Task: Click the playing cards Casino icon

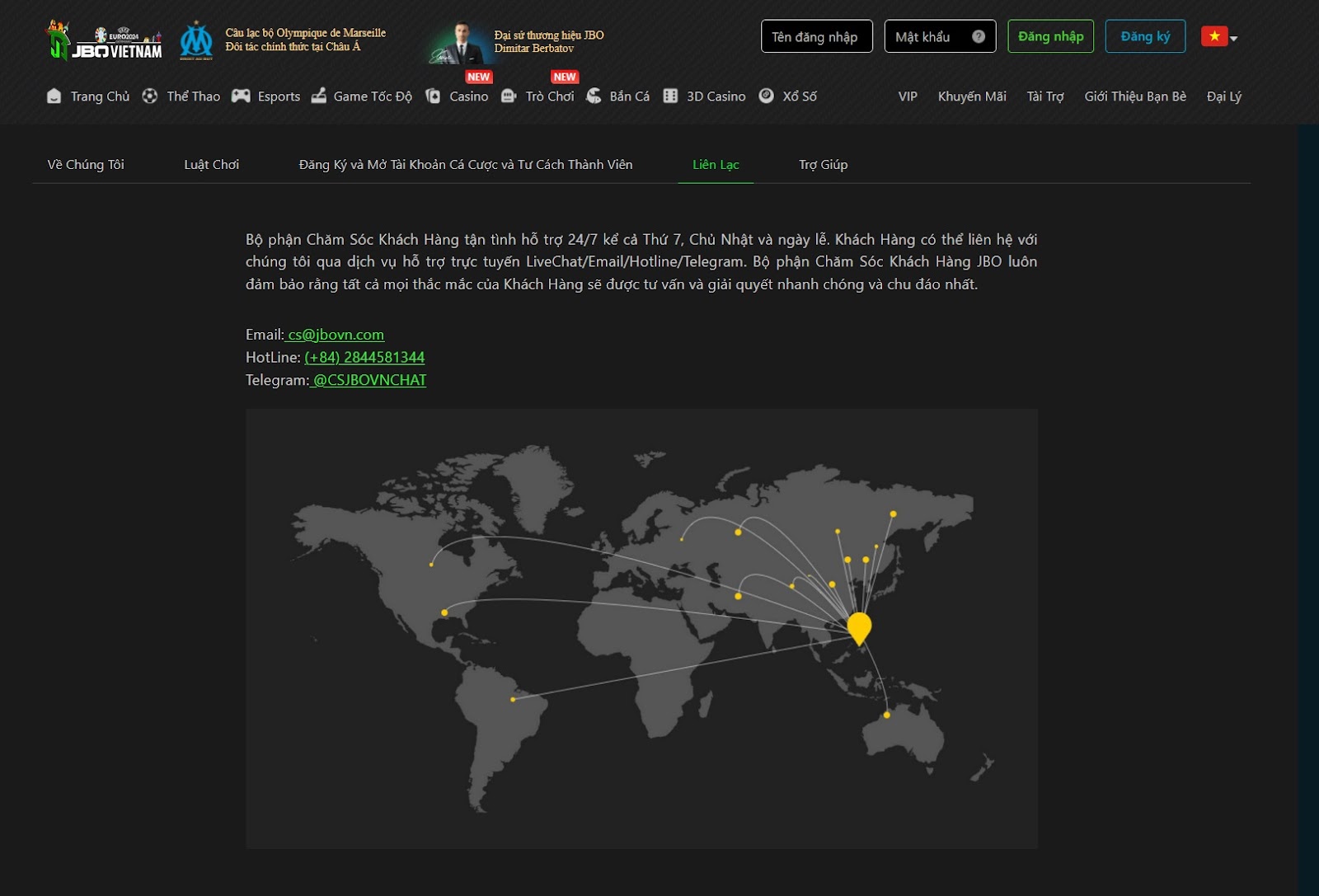Action: click(433, 96)
